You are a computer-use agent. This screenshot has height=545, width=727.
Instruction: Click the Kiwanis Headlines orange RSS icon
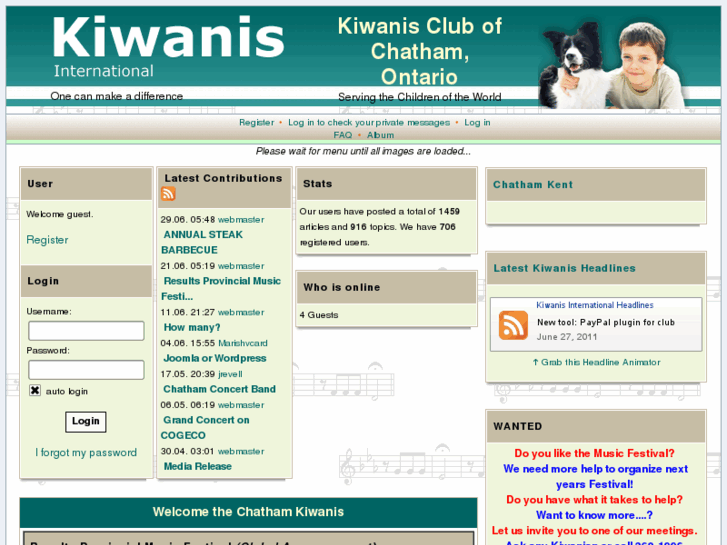[x=513, y=325]
